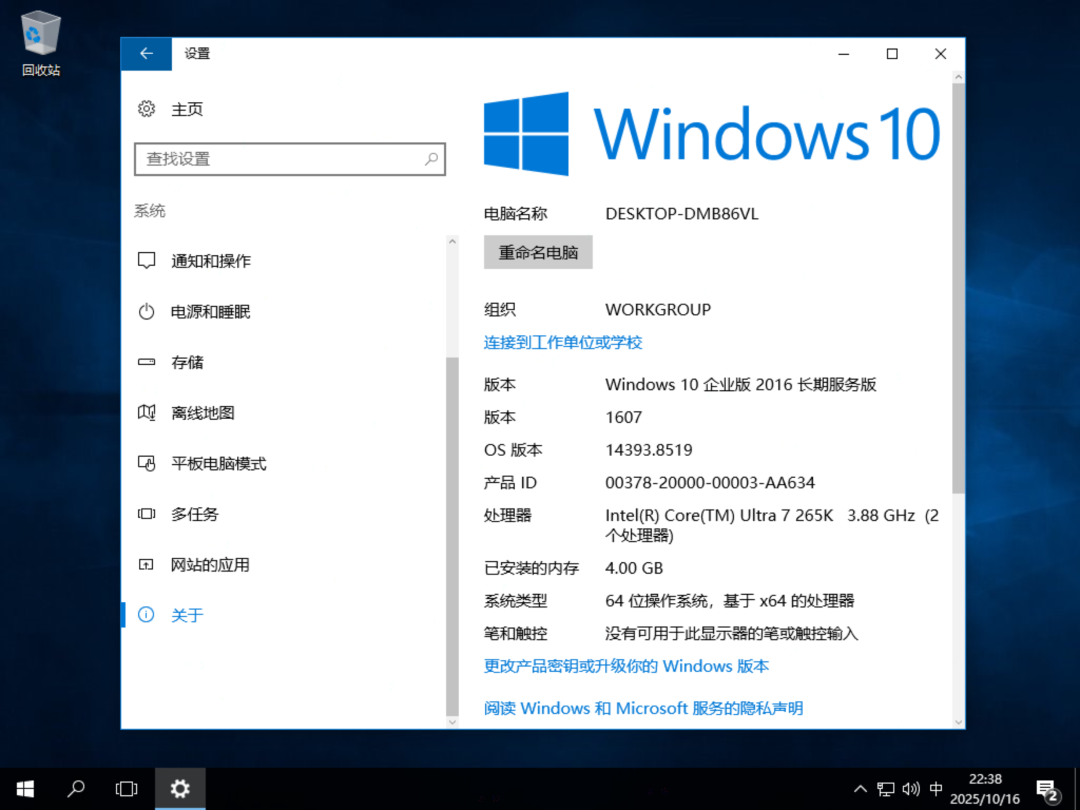1080x810 pixels.
Task: Open 阅读 Windows 和 Microsoft 服务的隐私声明 link
Action: click(x=643, y=708)
